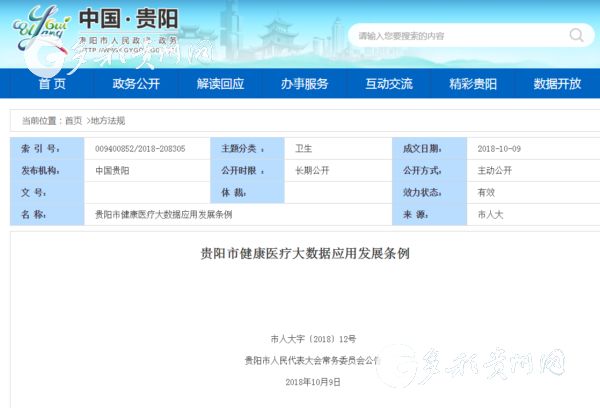The height and width of the screenshot is (408, 600).
Task: Click the 中国·贵阳 site title
Action: [129, 18]
